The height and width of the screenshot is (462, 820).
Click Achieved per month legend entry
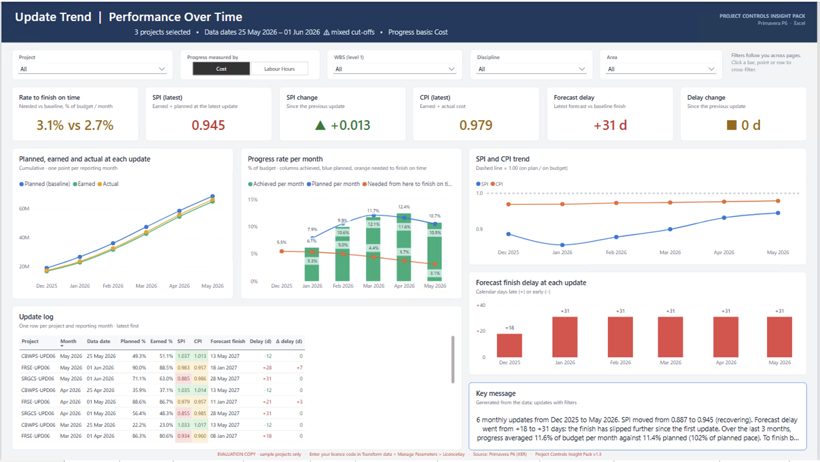(x=276, y=184)
